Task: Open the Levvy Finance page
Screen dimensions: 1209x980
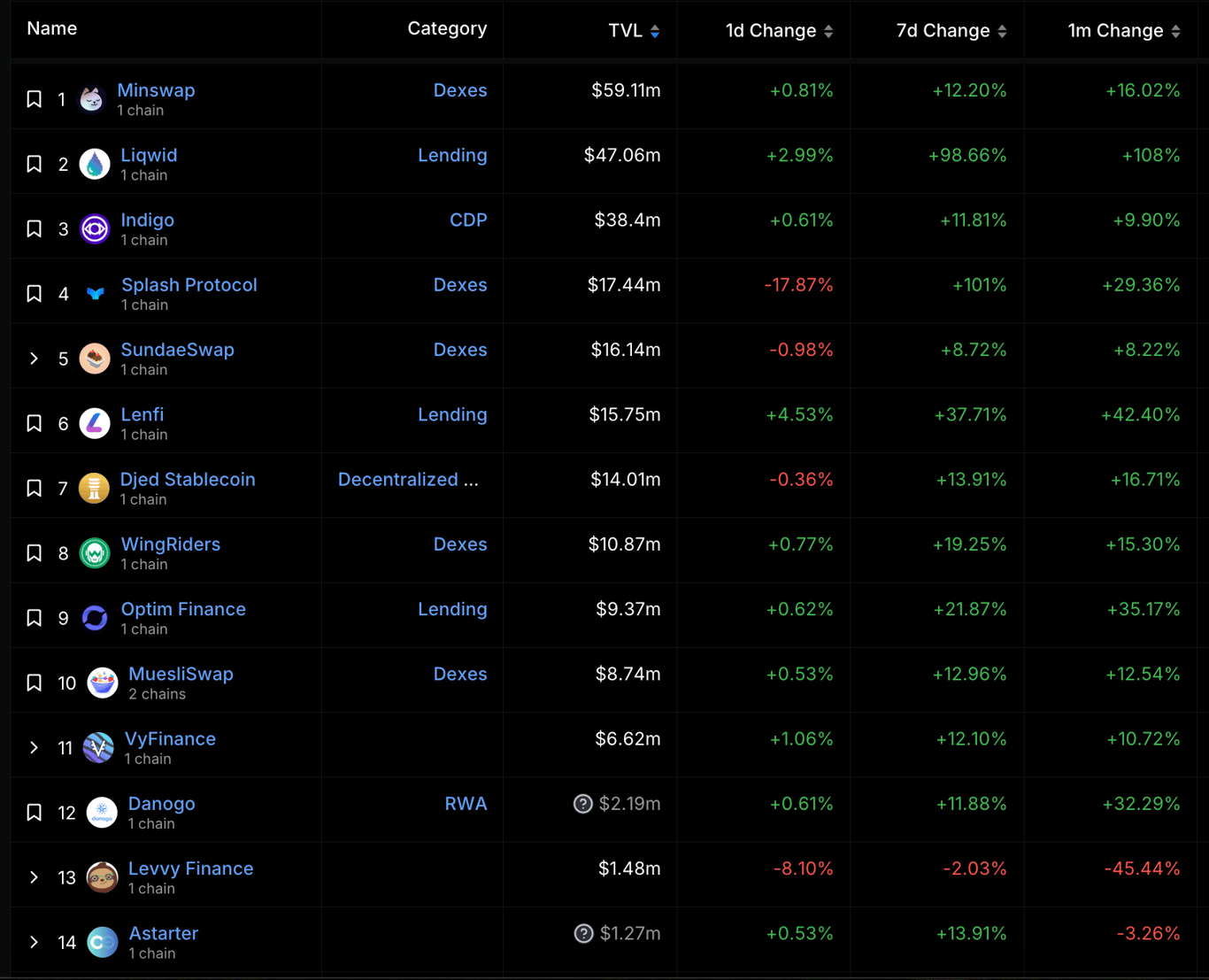Action: click(190, 868)
